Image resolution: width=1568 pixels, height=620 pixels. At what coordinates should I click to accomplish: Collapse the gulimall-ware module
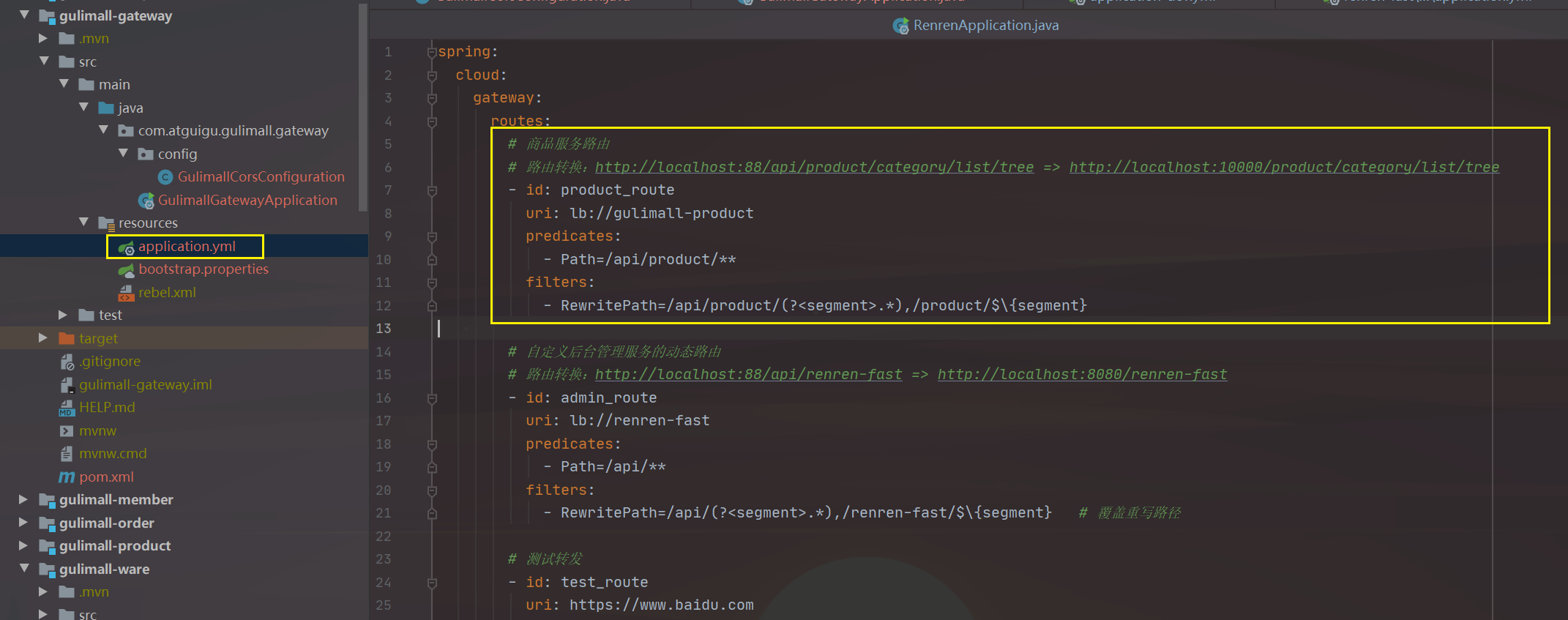[x=24, y=569]
